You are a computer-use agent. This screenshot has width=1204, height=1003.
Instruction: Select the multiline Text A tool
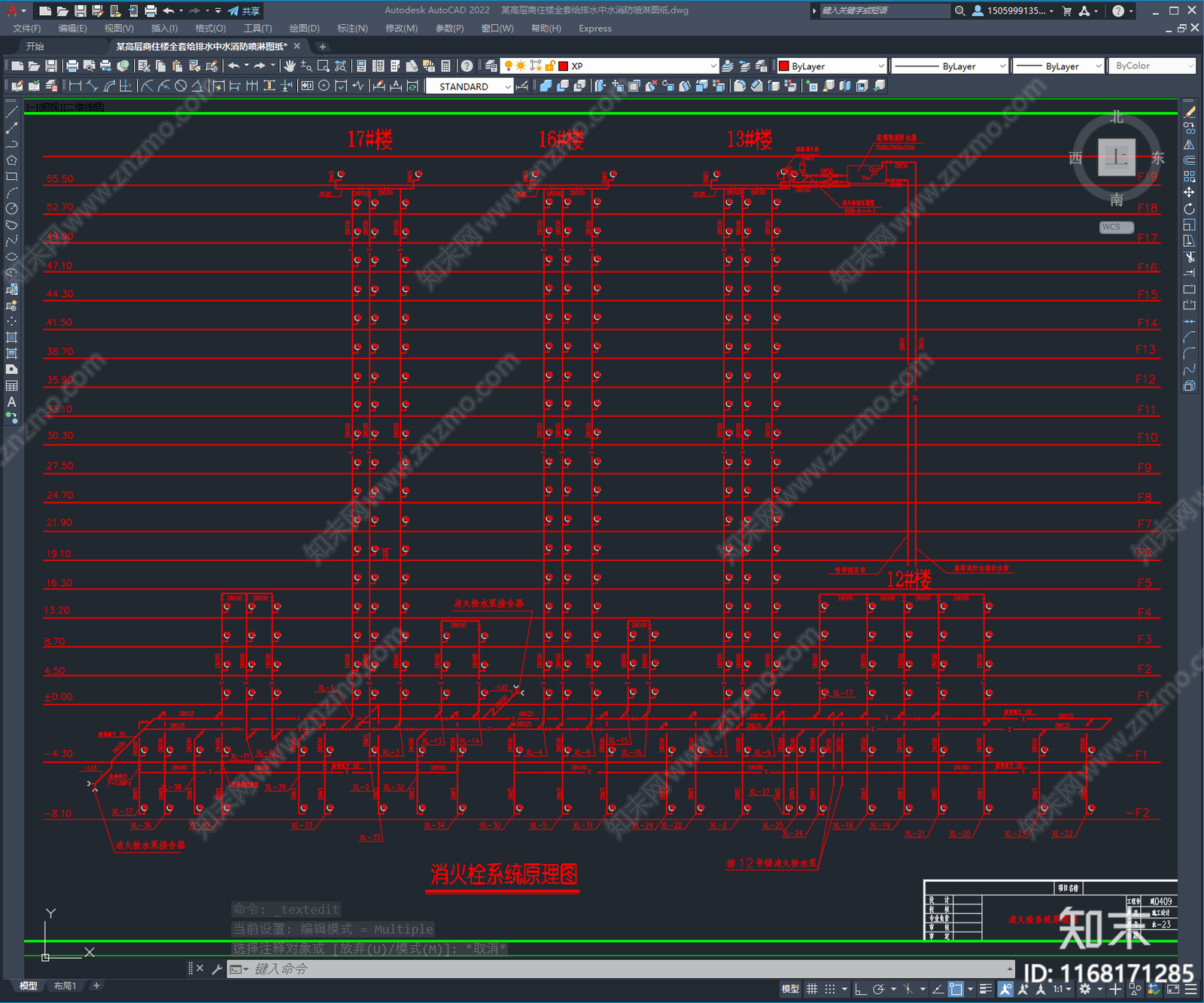pos(11,402)
